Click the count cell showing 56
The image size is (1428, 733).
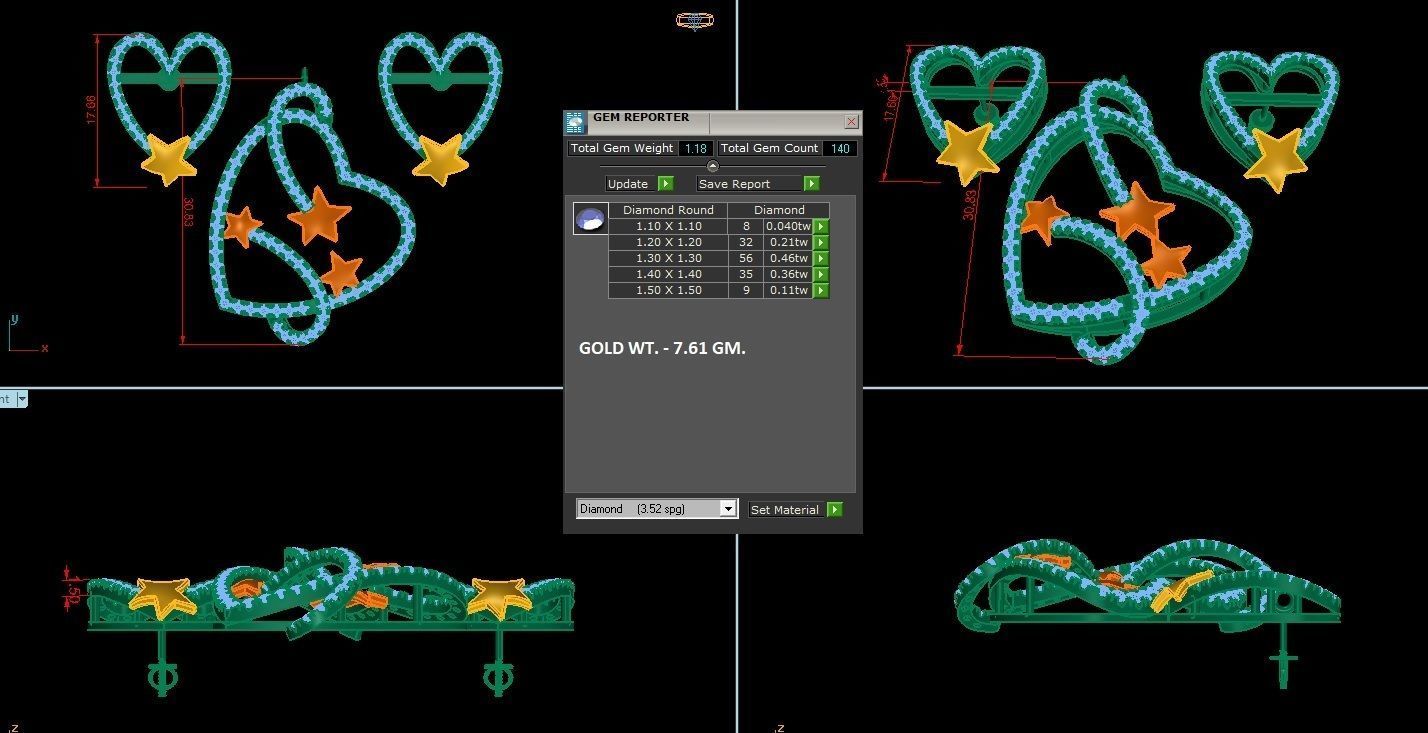(746, 259)
